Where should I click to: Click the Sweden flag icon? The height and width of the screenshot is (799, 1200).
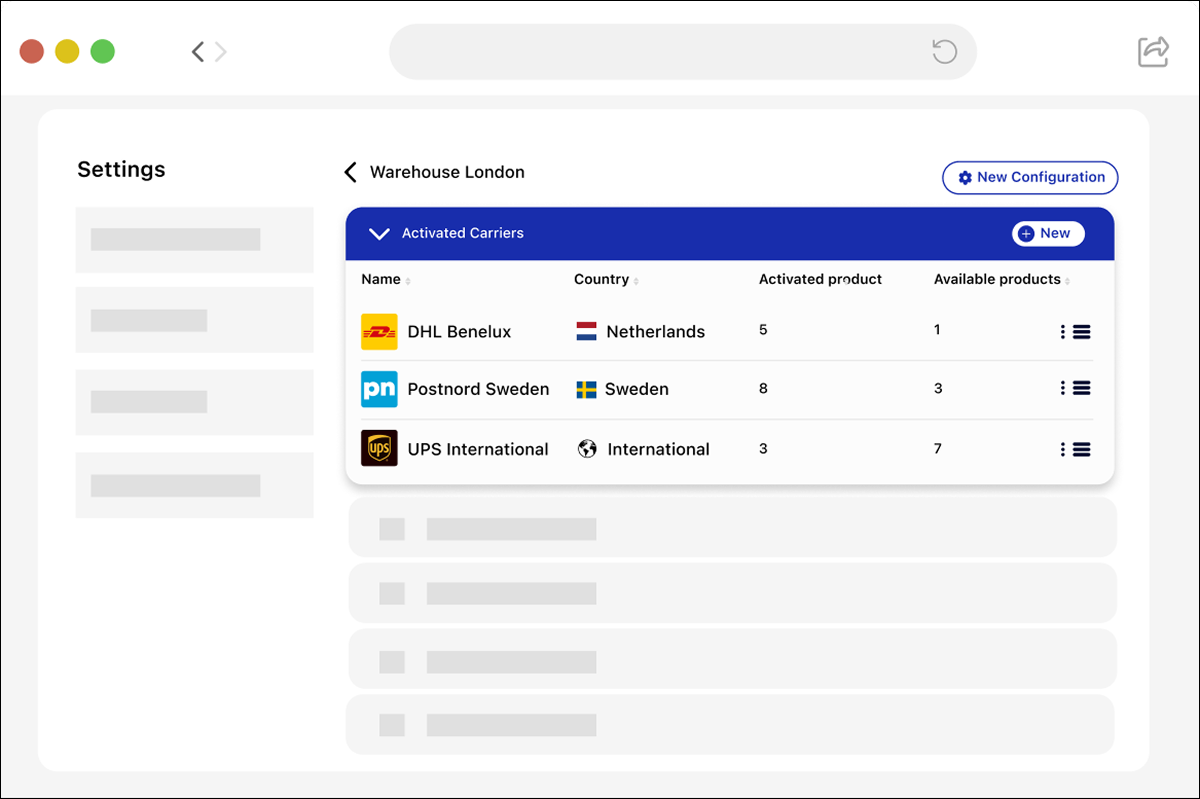coord(585,389)
